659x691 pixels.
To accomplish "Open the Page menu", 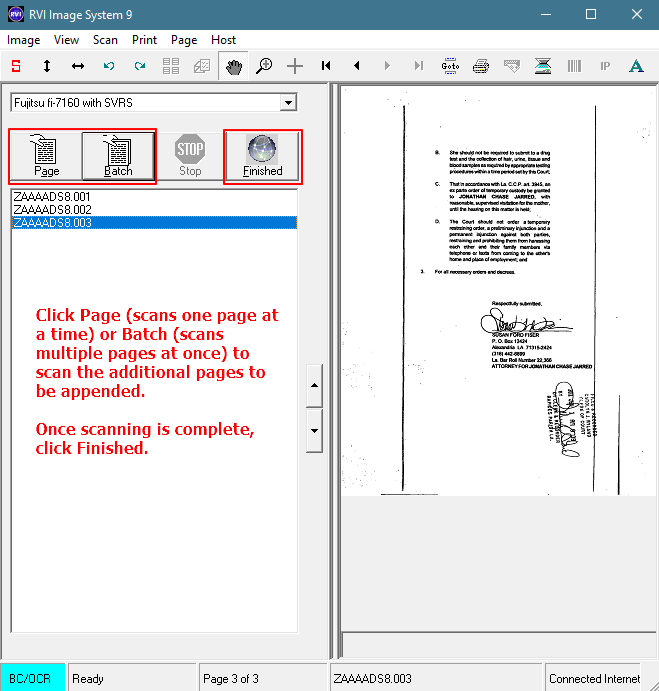I will coord(184,40).
